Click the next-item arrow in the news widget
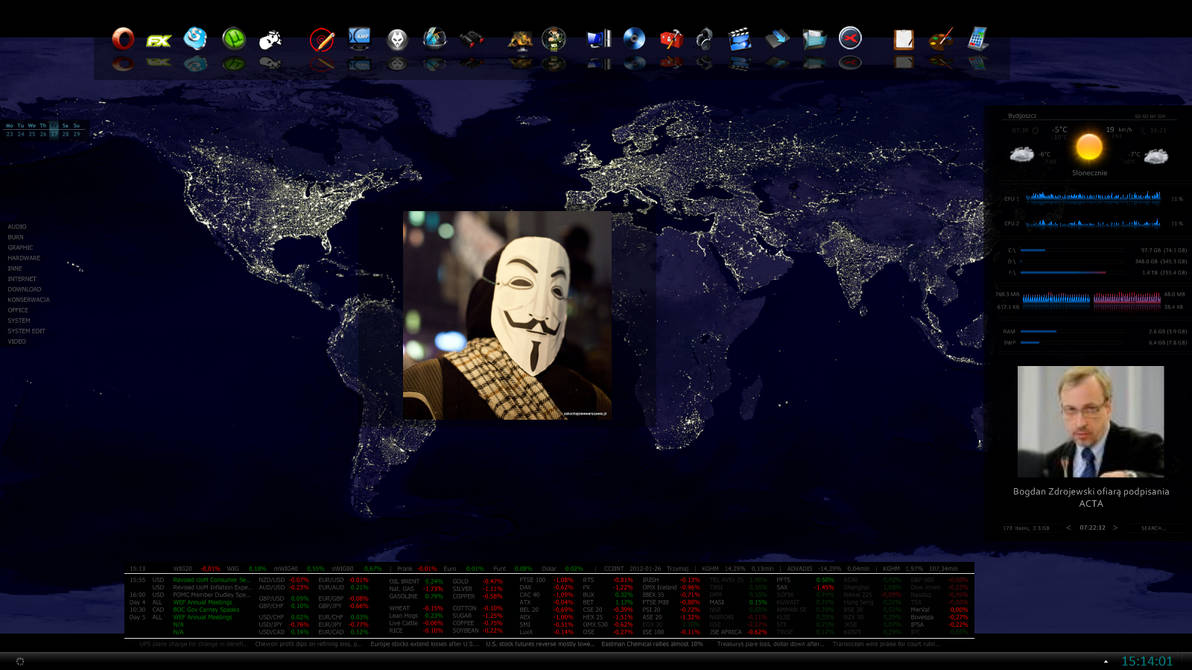This screenshot has height=670, width=1192. point(1115,527)
